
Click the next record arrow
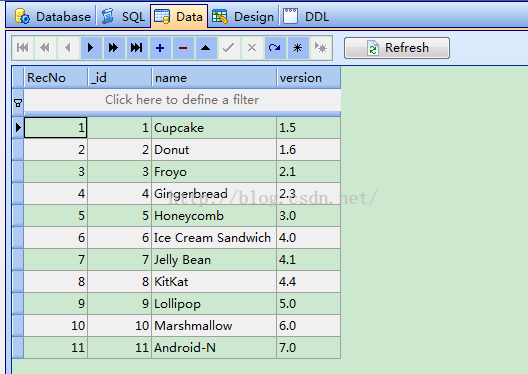91,48
